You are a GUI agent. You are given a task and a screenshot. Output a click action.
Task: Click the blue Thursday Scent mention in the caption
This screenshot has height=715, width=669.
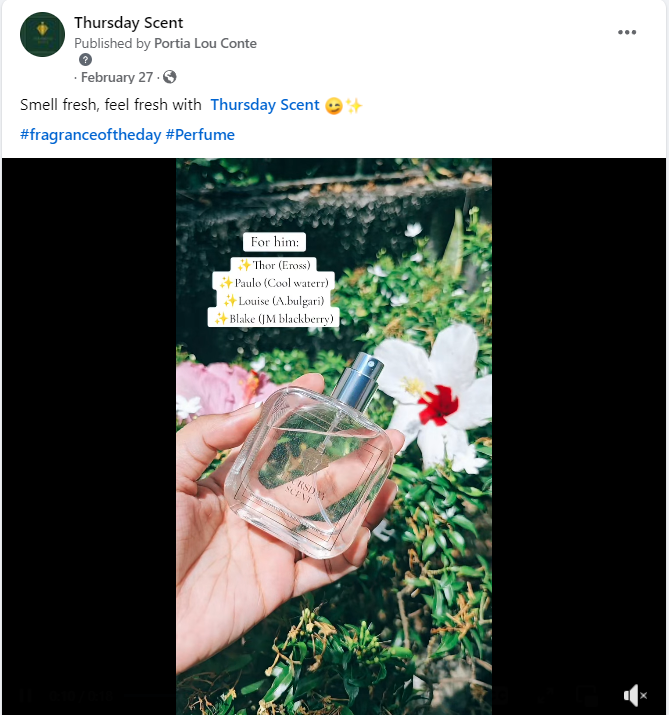pyautogui.click(x=265, y=105)
